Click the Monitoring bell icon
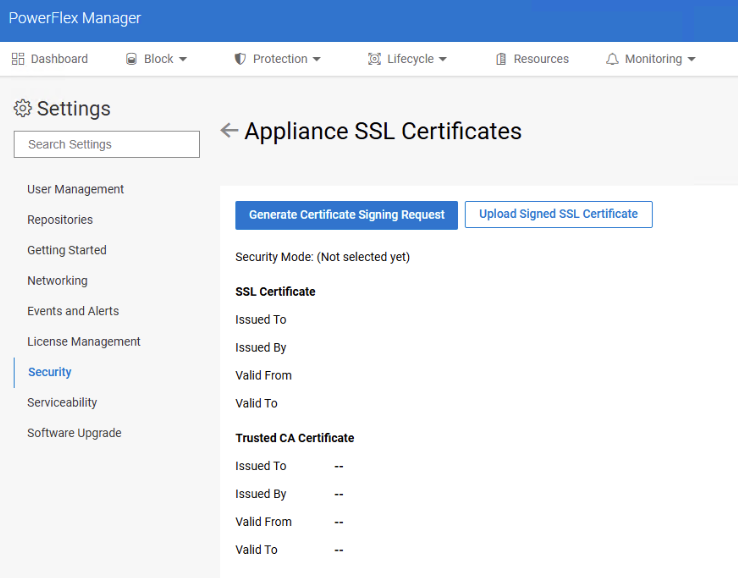This screenshot has width=738, height=578. [x=612, y=59]
